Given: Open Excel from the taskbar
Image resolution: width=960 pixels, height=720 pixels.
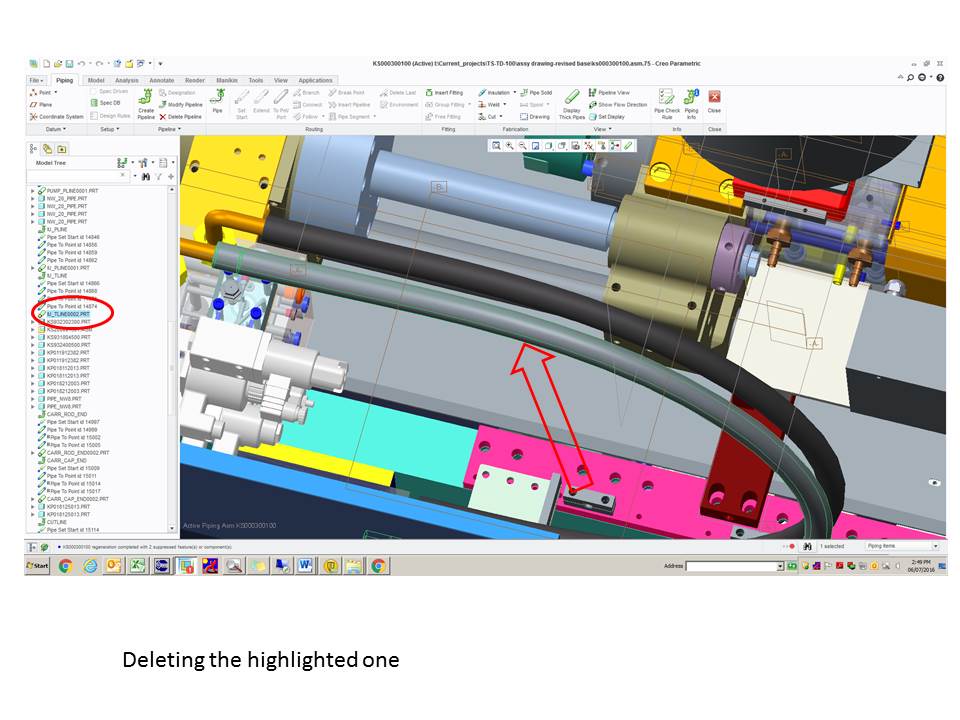Looking at the screenshot, I should pyautogui.click(x=137, y=566).
